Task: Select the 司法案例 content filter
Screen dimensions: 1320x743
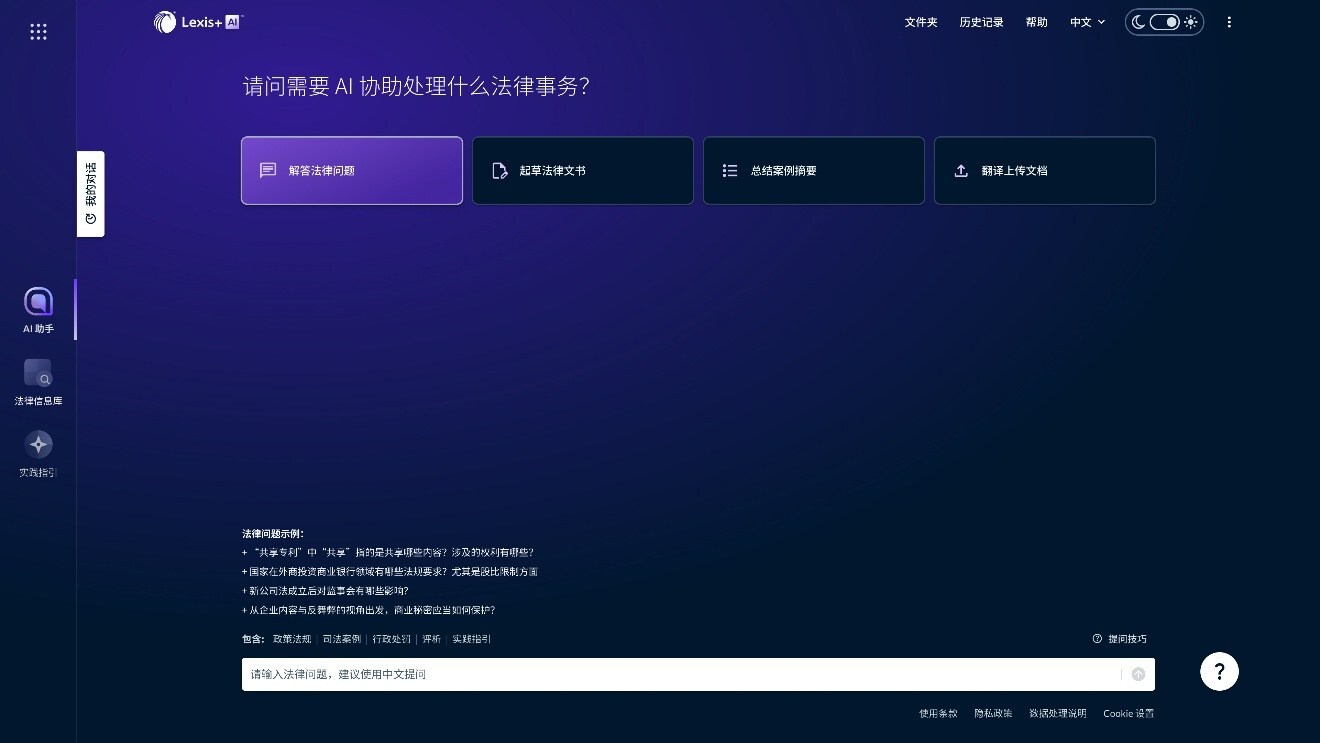Action: 341,638
